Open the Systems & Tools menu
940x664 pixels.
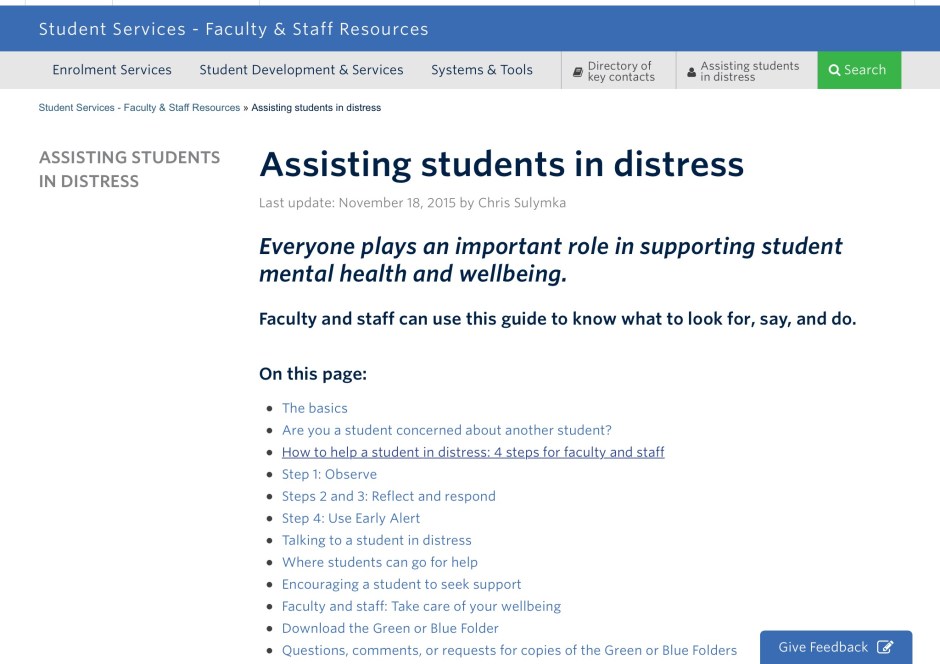click(482, 70)
